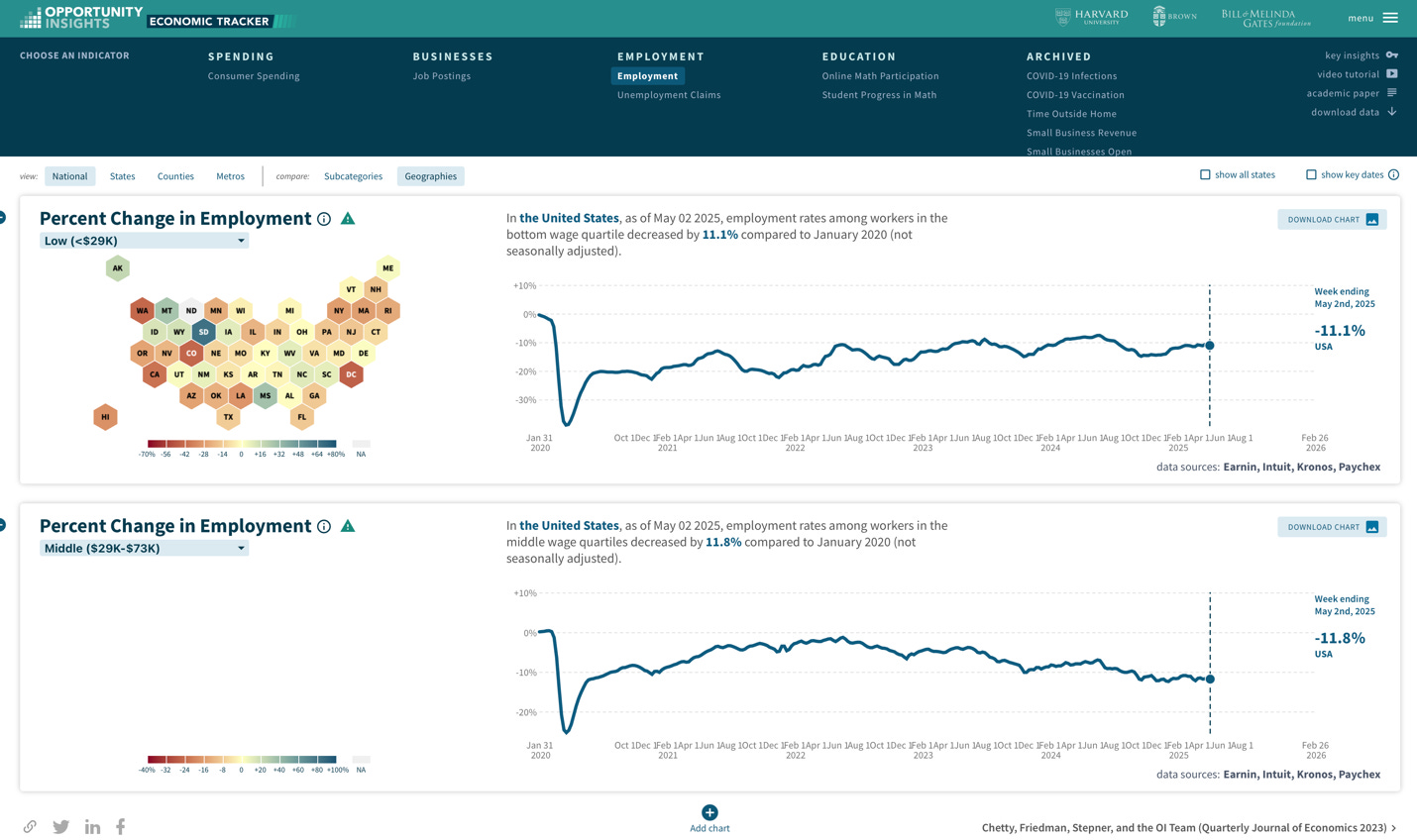
Task: Click the Brown University logo
Action: point(1174,17)
